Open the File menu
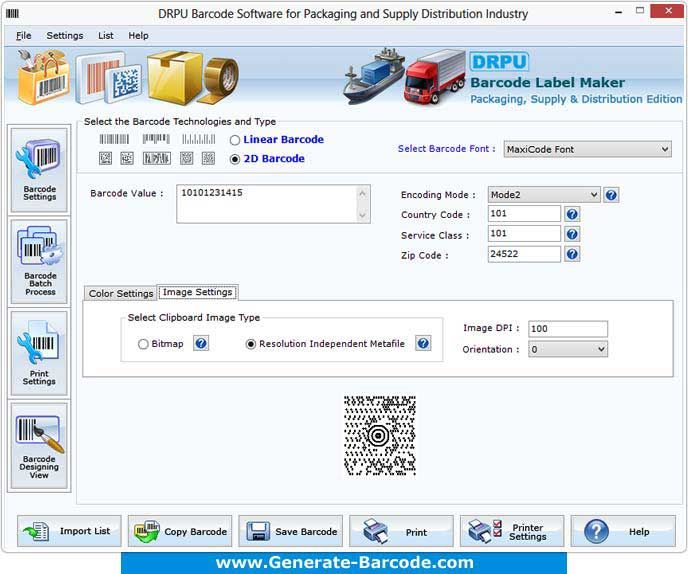Viewport: 688px width, 574px height. [x=24, y=36]
